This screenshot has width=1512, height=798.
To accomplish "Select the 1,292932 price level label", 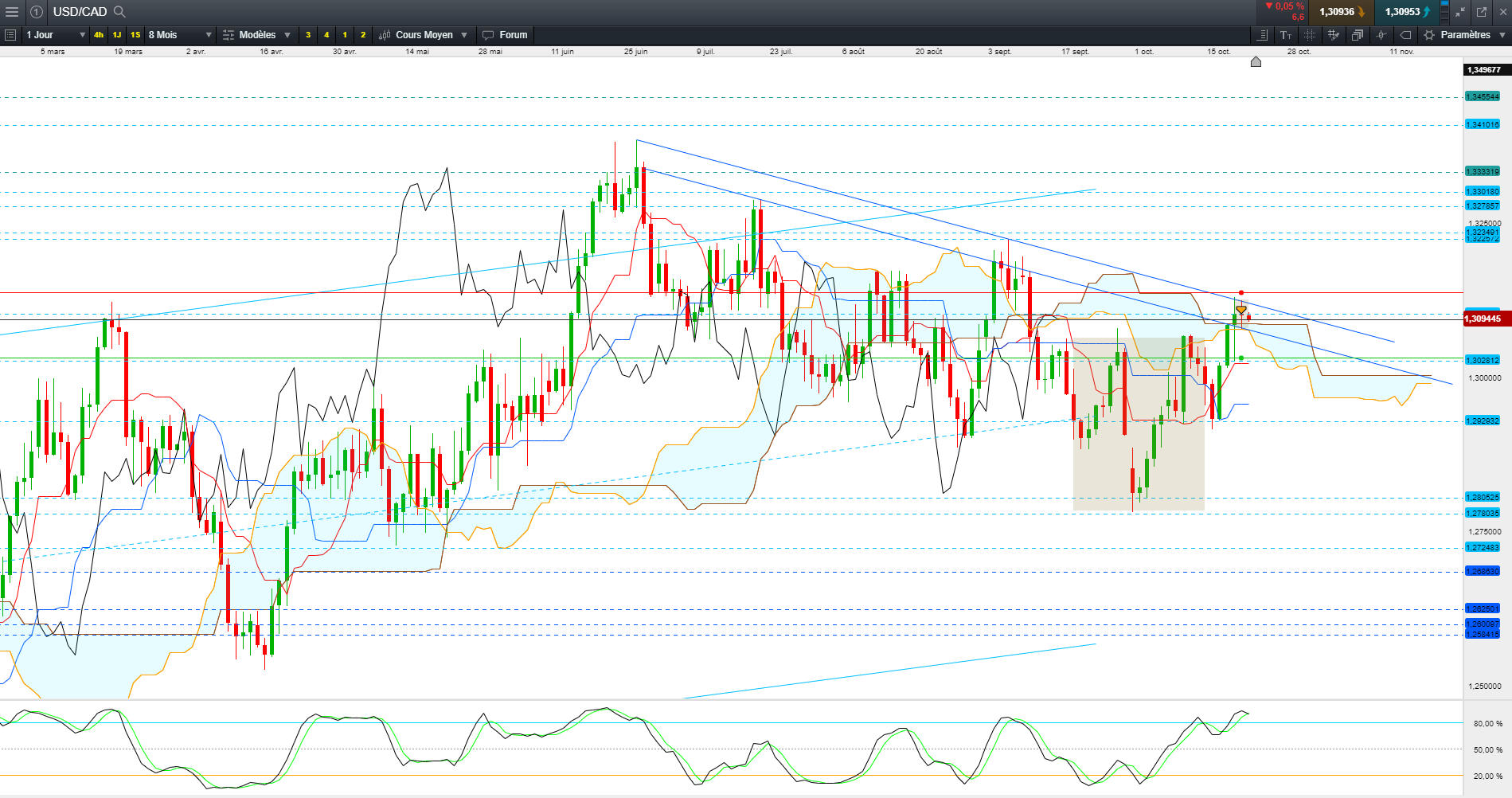I will (1483, 421).
